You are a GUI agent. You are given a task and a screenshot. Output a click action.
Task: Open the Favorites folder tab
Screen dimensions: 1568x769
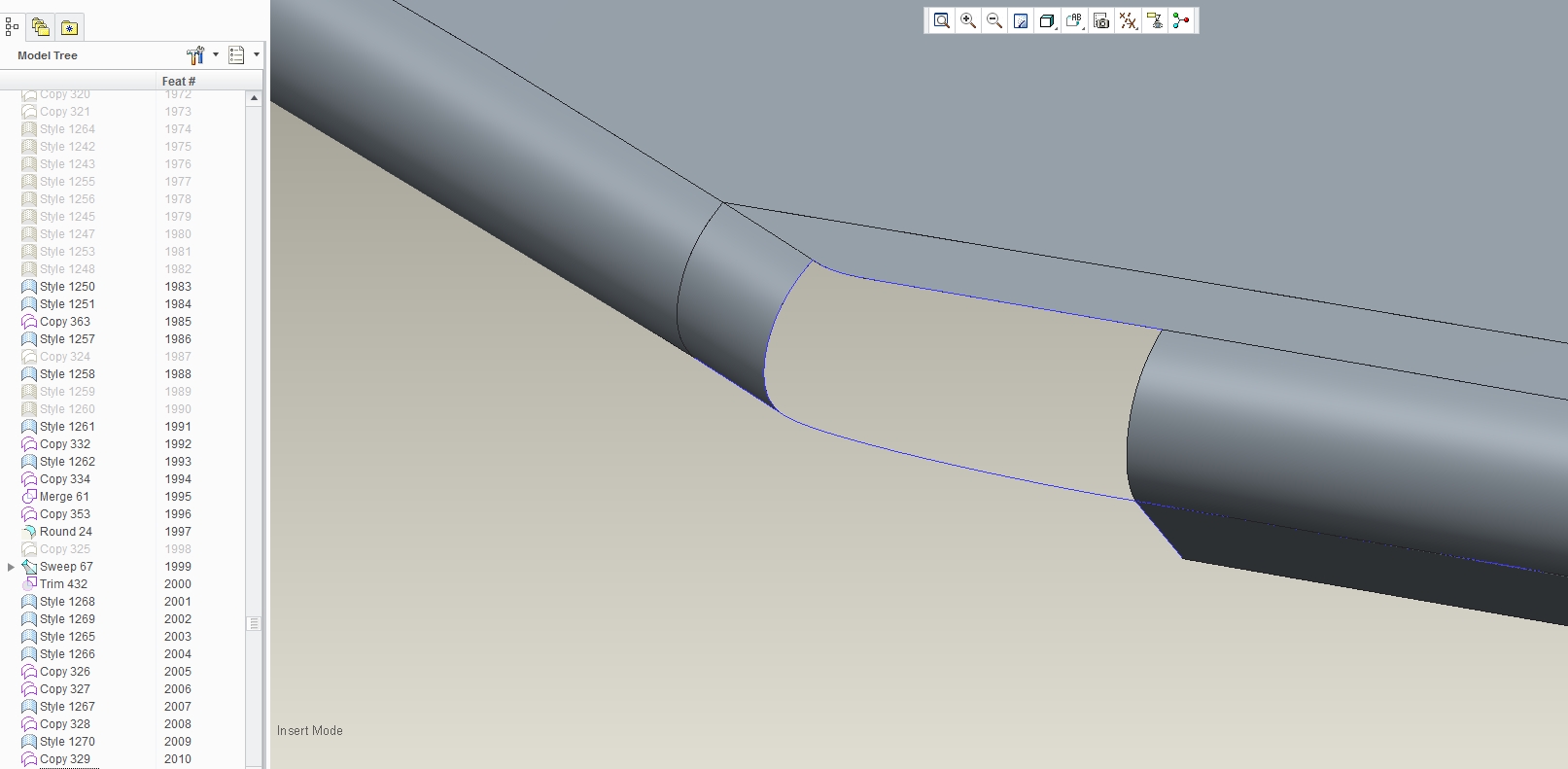(x=69, y=27)
